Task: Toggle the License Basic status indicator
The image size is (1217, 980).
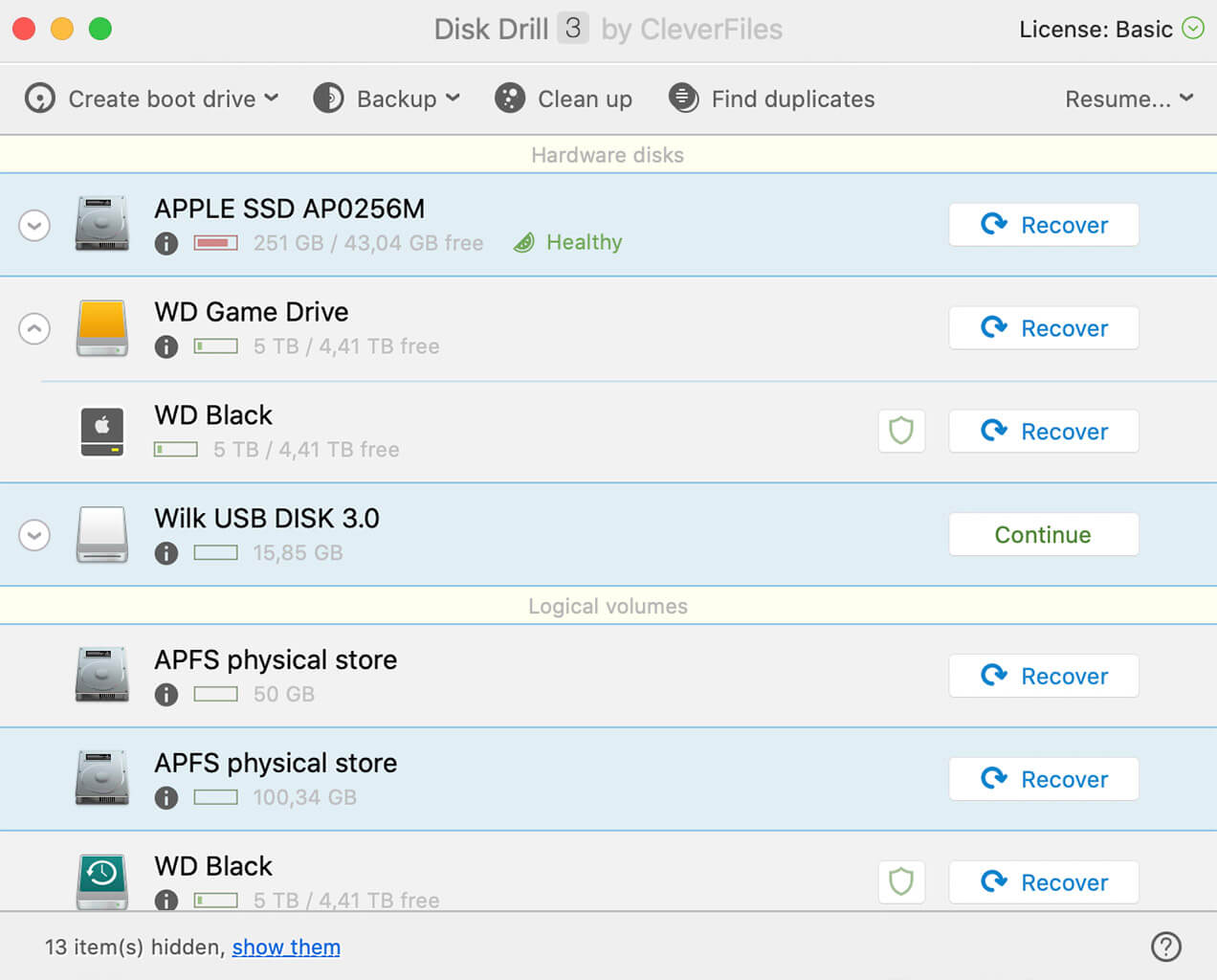Action: (x=1193, y=29)
